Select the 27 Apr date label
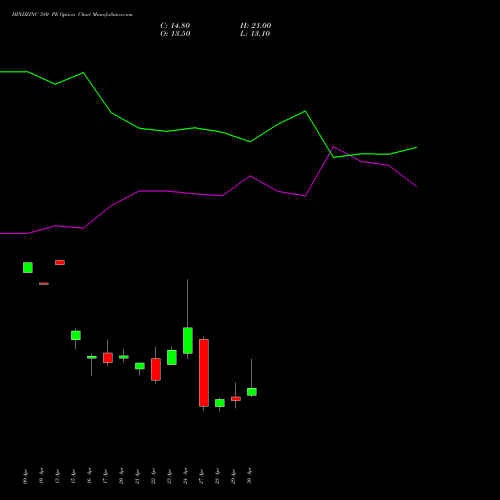This screenshot has width=500, height=500. 201,477
